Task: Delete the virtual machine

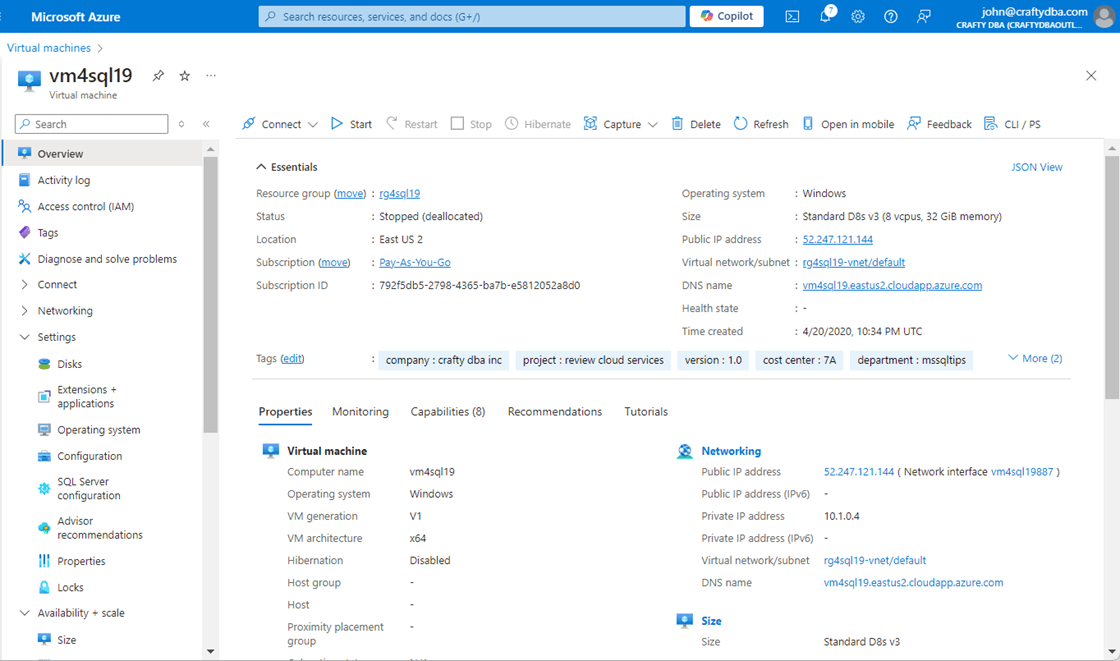Action: click(x=696, y=124)
